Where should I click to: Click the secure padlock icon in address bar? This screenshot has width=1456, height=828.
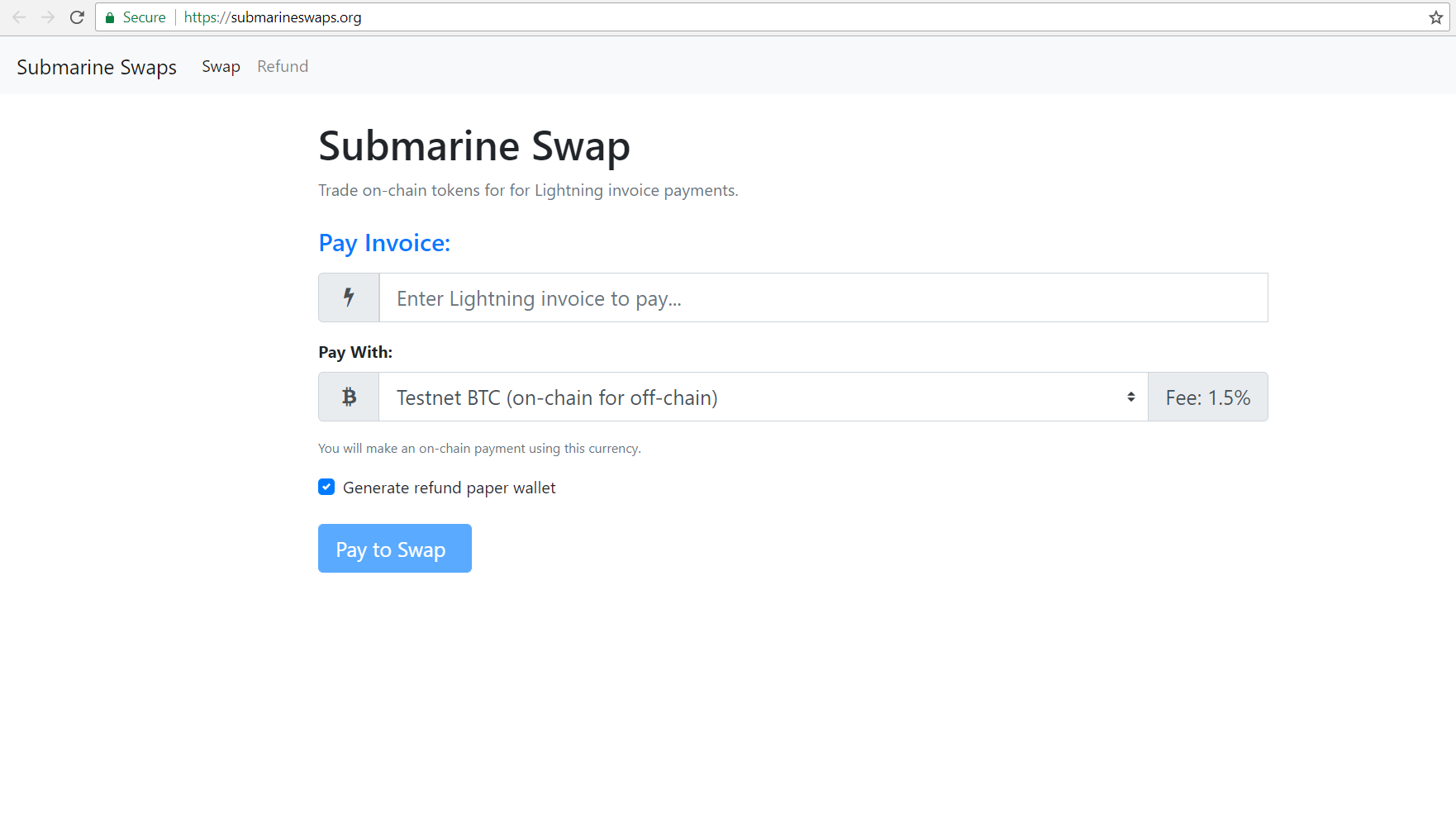109,17
